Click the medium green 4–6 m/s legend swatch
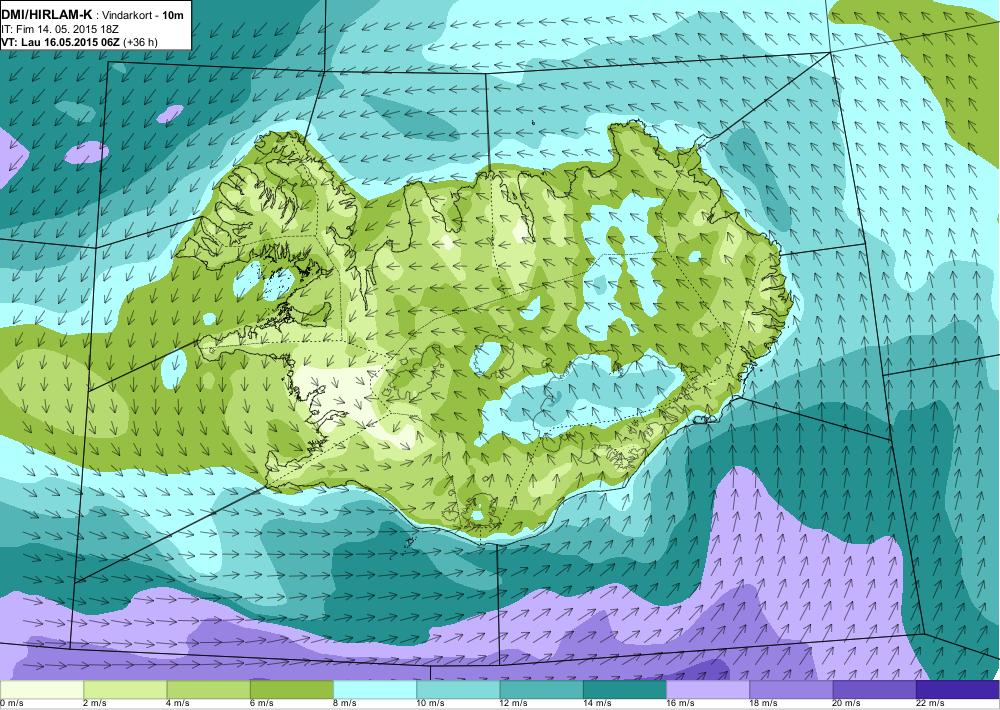 [209, 690]
